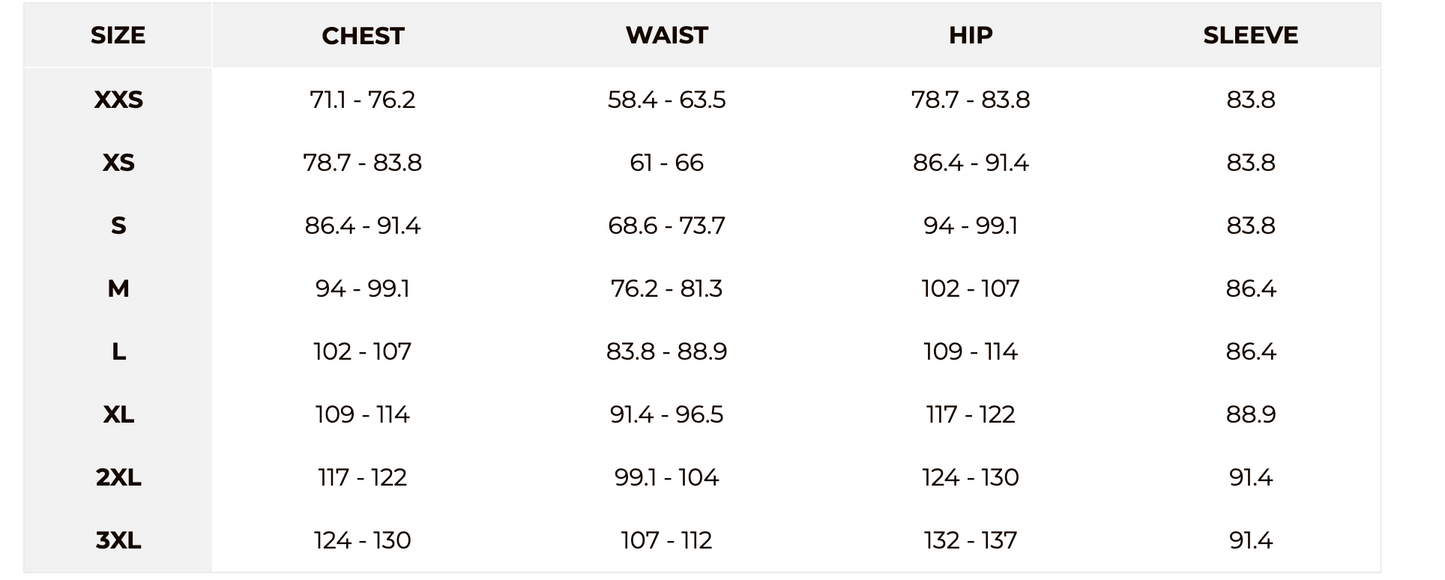Select the XS size row label
The height and width of the screenshot is (580, 1445).
click(x=118, y=163)
